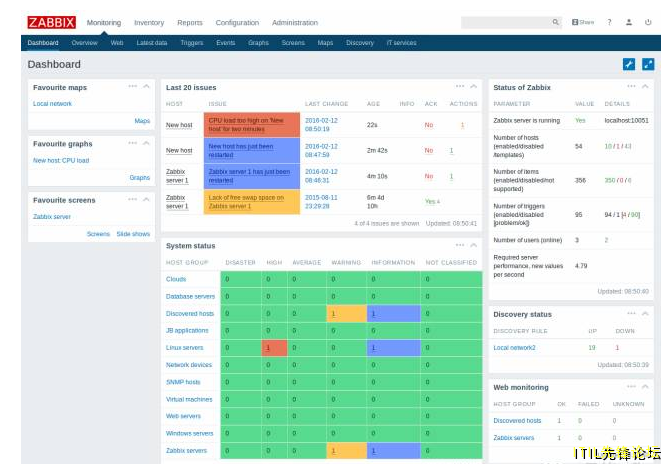Open Web monitoring widget options menu

coord(631,386)
